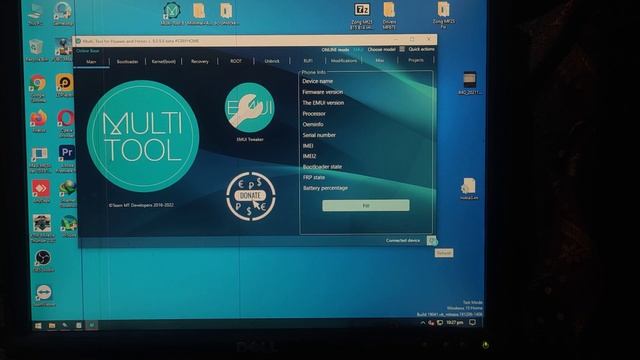Click the Serial number row
The height and width of the screenshot is (360, 640).
tap(319, 135)
